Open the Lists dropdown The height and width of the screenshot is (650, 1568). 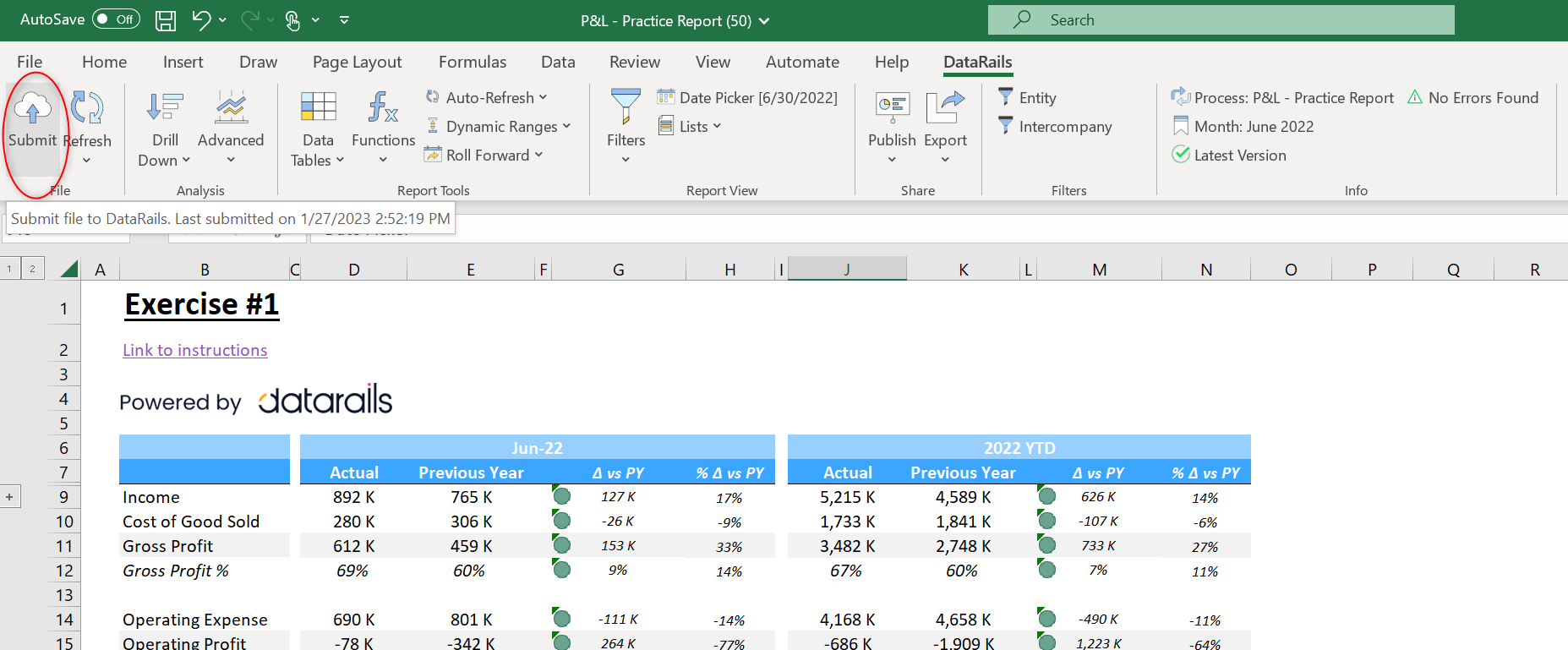(690, 127)
